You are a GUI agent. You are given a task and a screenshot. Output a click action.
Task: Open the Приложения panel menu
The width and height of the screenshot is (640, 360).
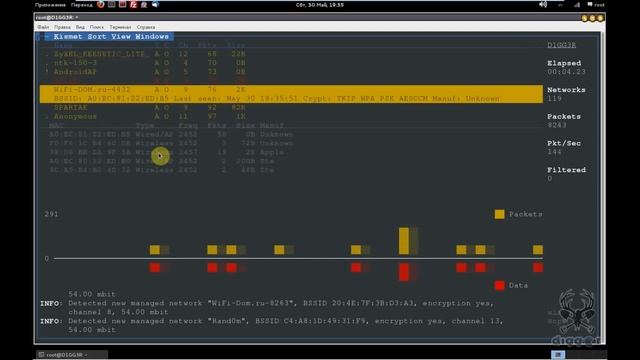click(x=50, y=5)
